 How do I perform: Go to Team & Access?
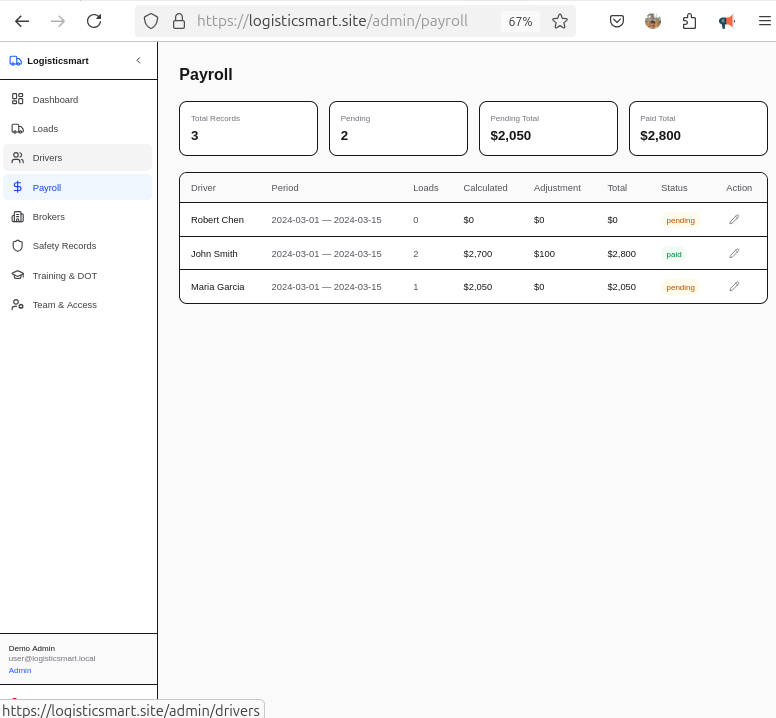77,305
